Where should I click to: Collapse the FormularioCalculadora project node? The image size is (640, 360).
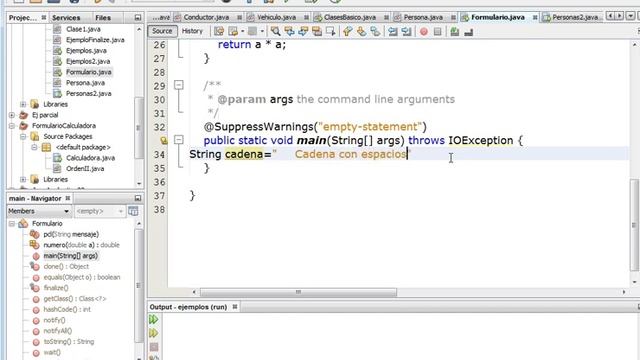click(12, 126)
